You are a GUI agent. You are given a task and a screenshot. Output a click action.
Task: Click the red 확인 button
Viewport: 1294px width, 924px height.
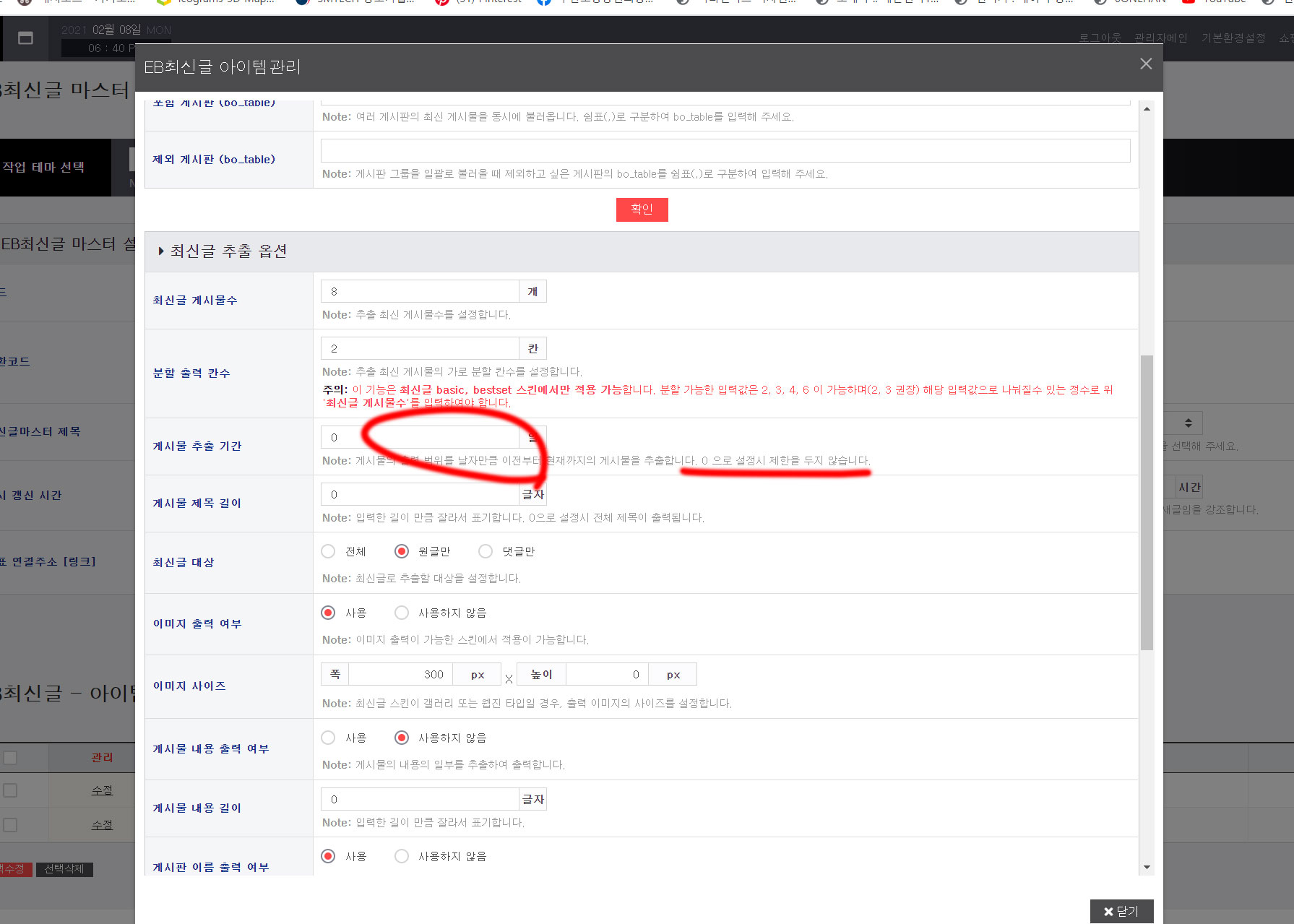pyautogui.click(x=642, y=210)
